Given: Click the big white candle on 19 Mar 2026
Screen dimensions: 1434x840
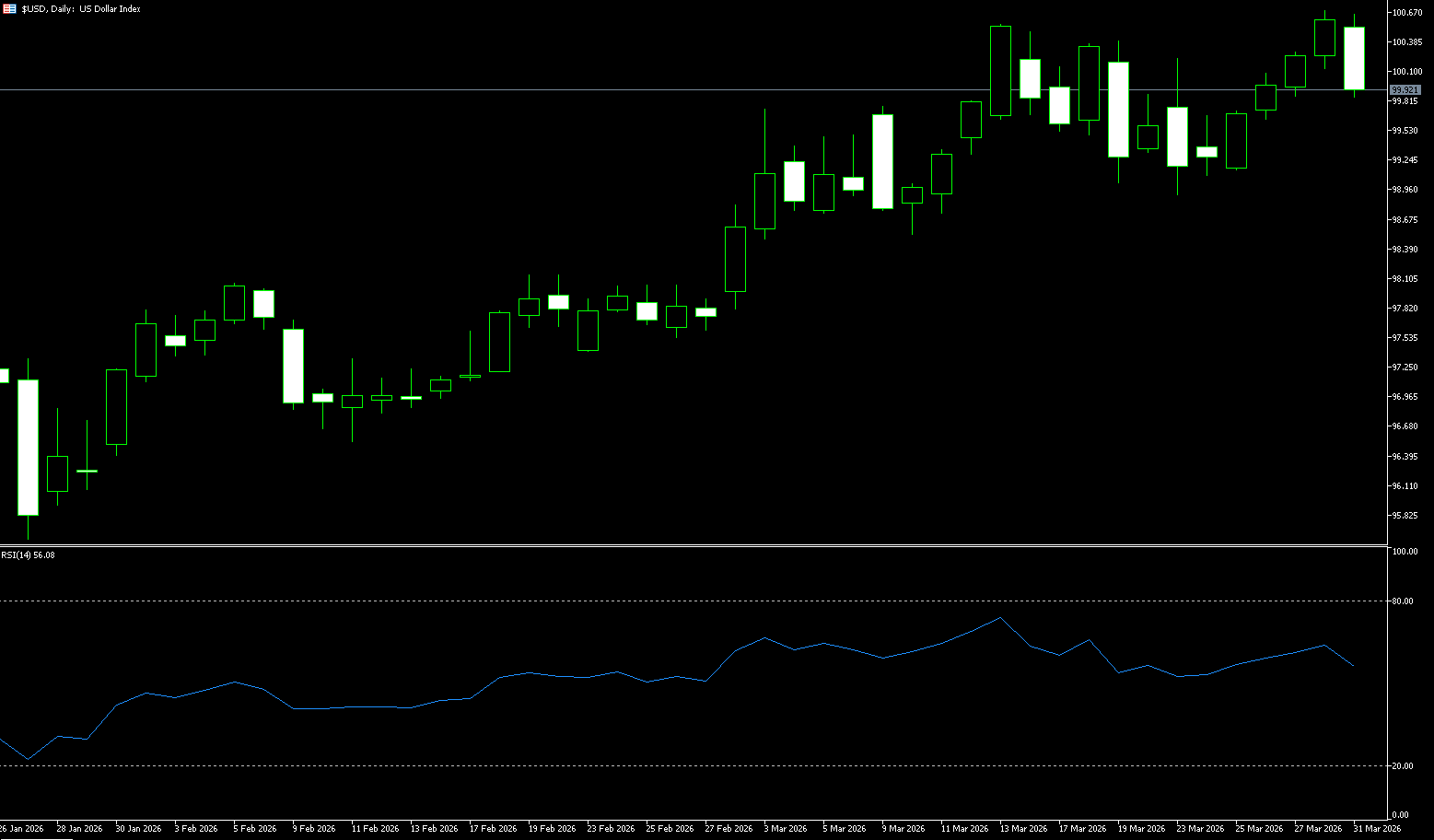Looking at the screenshot, I should (1118, 110).
